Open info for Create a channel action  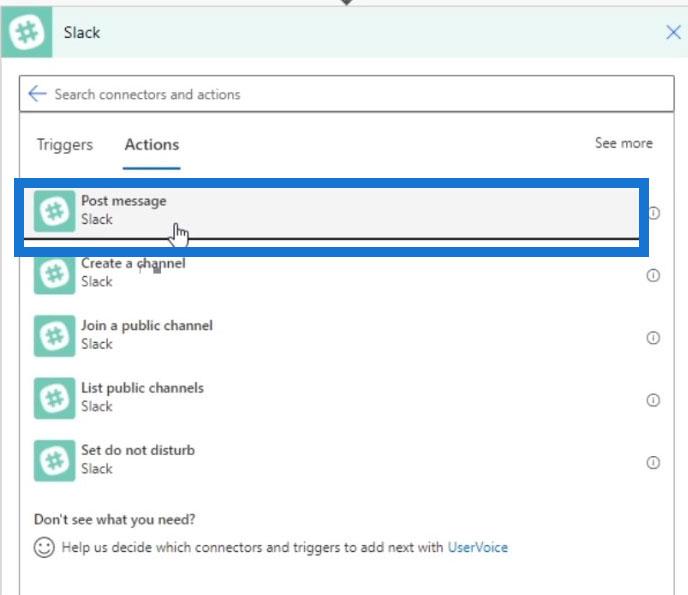(x=653, y=275)
